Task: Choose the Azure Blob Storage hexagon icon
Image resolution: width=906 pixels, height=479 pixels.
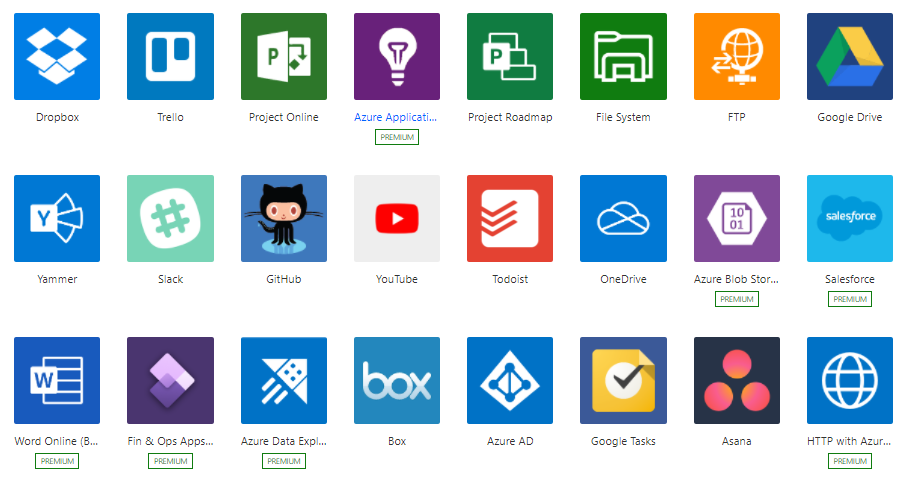Action: 737,218
